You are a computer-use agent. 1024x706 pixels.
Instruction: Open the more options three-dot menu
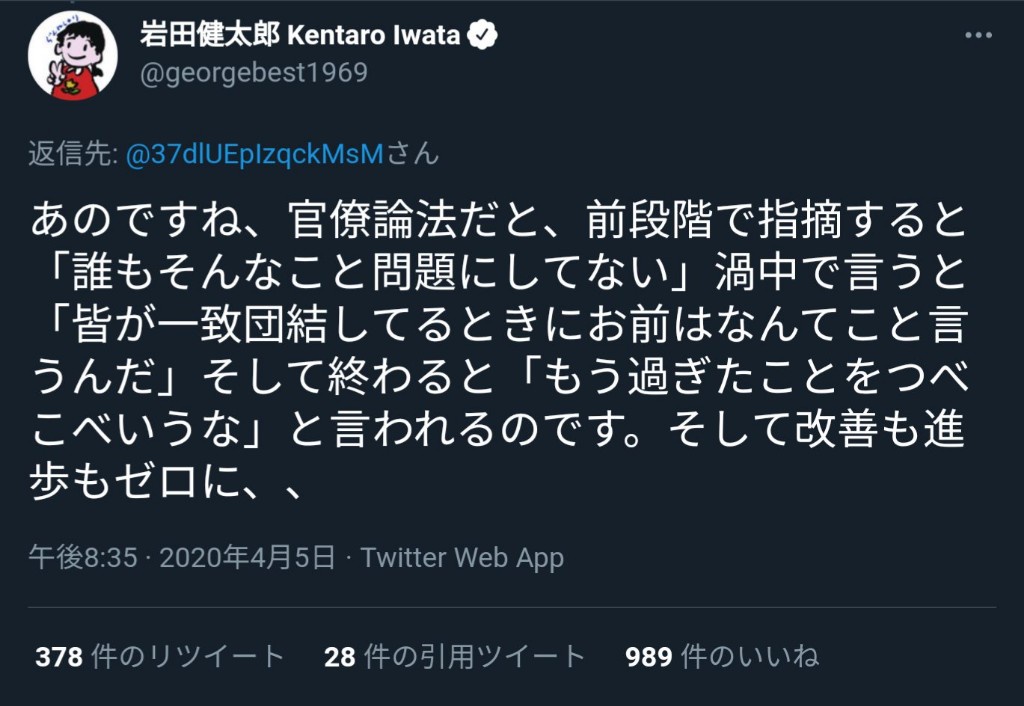pos(978,36)
